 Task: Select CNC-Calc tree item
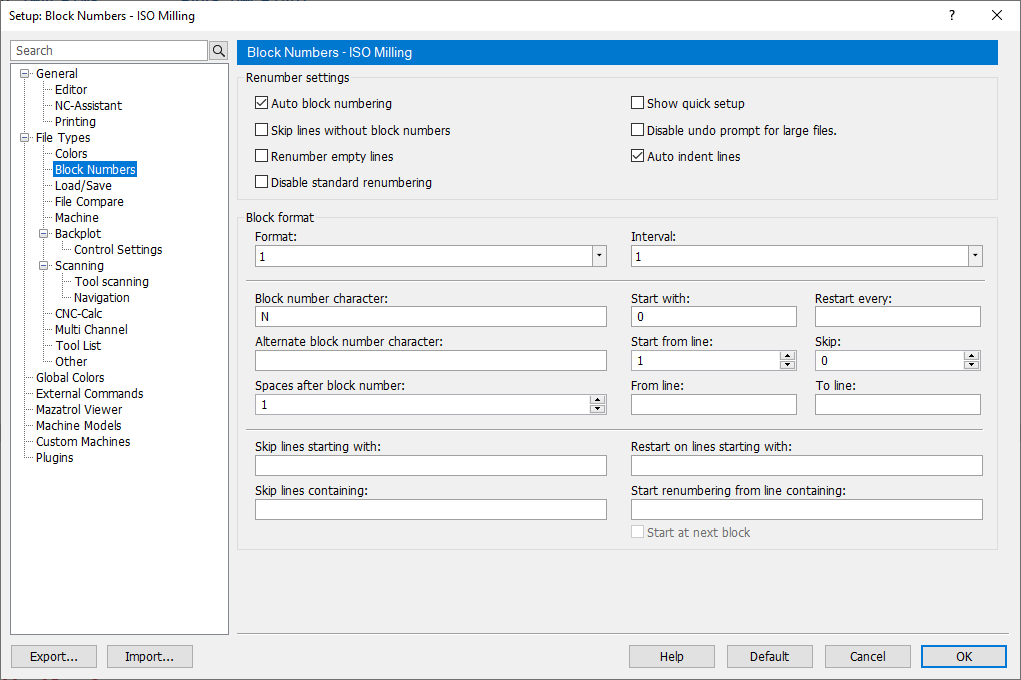coord(78,313)
